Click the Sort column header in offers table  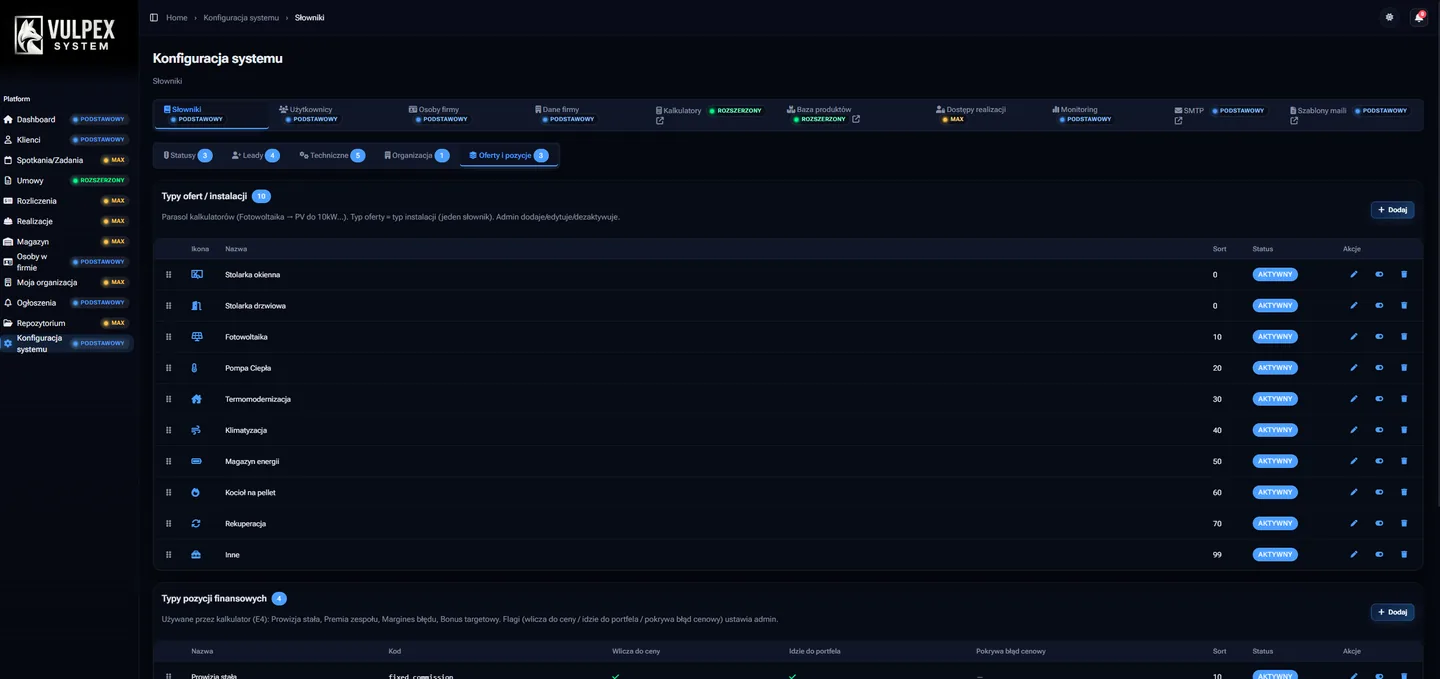coord(1219,249)
